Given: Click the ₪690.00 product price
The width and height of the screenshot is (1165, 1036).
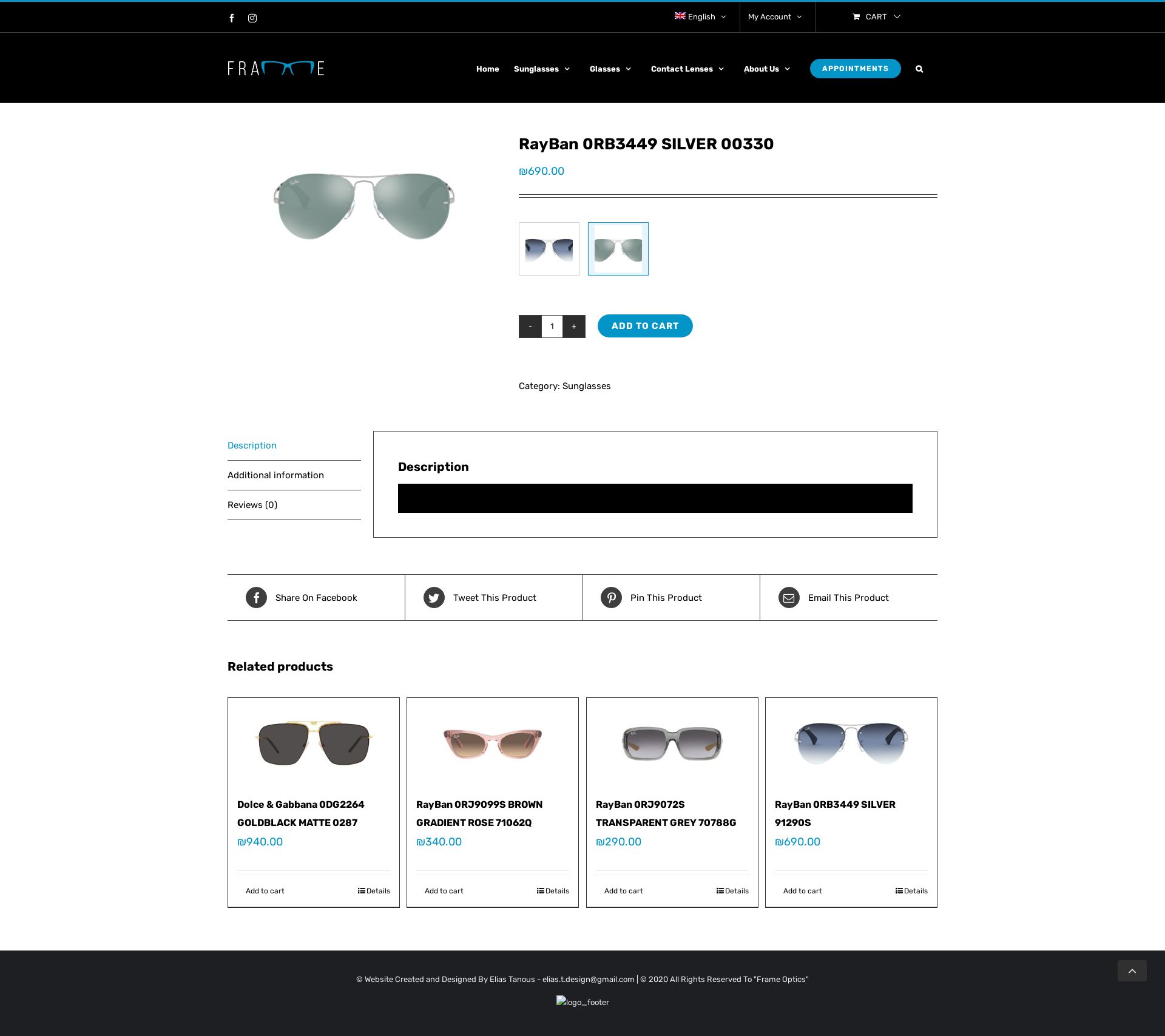Looking at the screenshot, I should pyautogui.click(x=542, y=171).
